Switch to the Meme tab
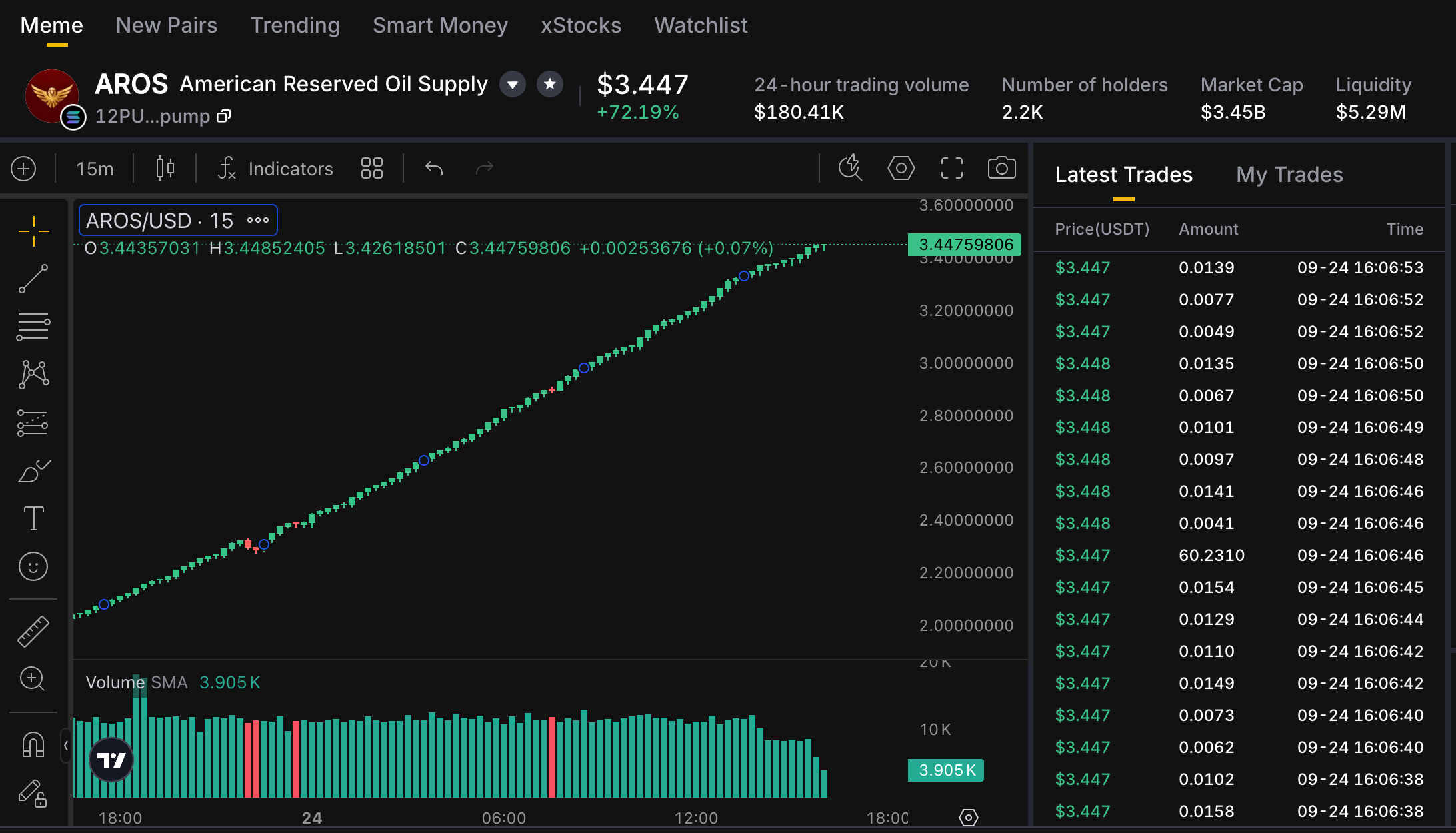 point(52,25)
